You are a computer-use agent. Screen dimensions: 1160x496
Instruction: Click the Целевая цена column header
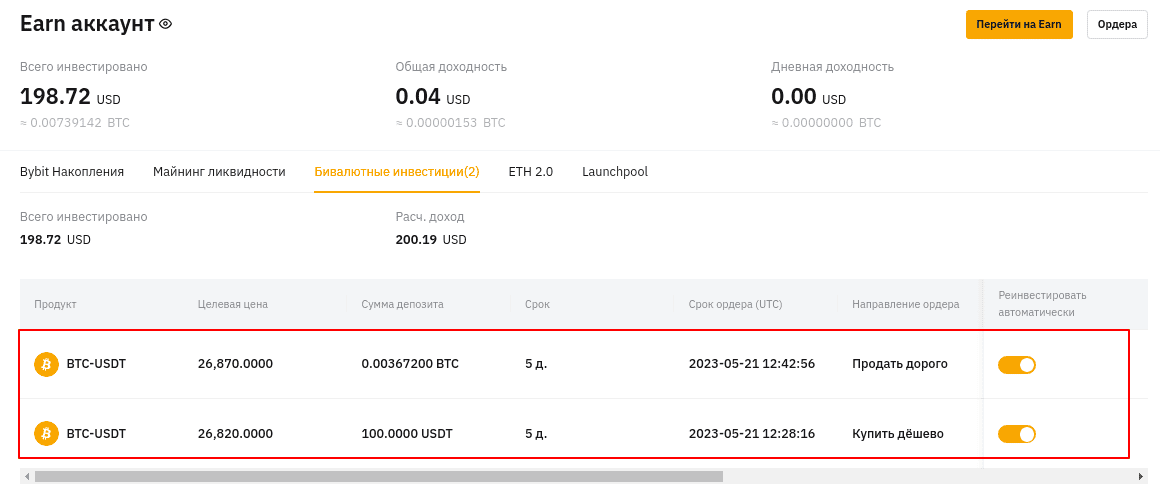click(233, 304)
